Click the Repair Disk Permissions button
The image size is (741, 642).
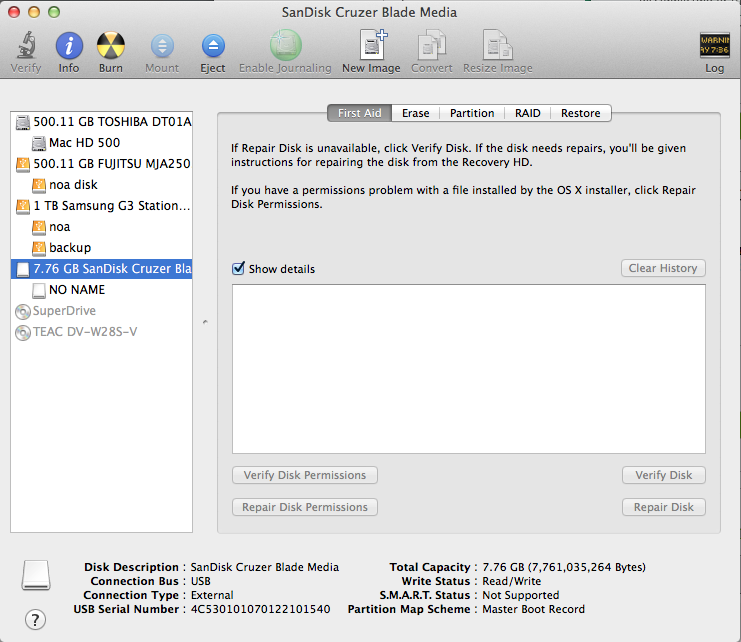pyautogui.click(x=305, y=507)
